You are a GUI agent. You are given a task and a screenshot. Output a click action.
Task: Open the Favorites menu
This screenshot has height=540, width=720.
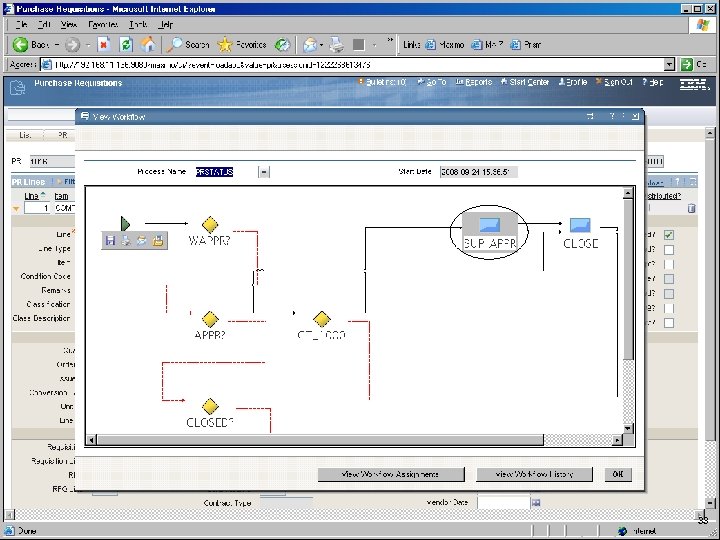[103, 24]
